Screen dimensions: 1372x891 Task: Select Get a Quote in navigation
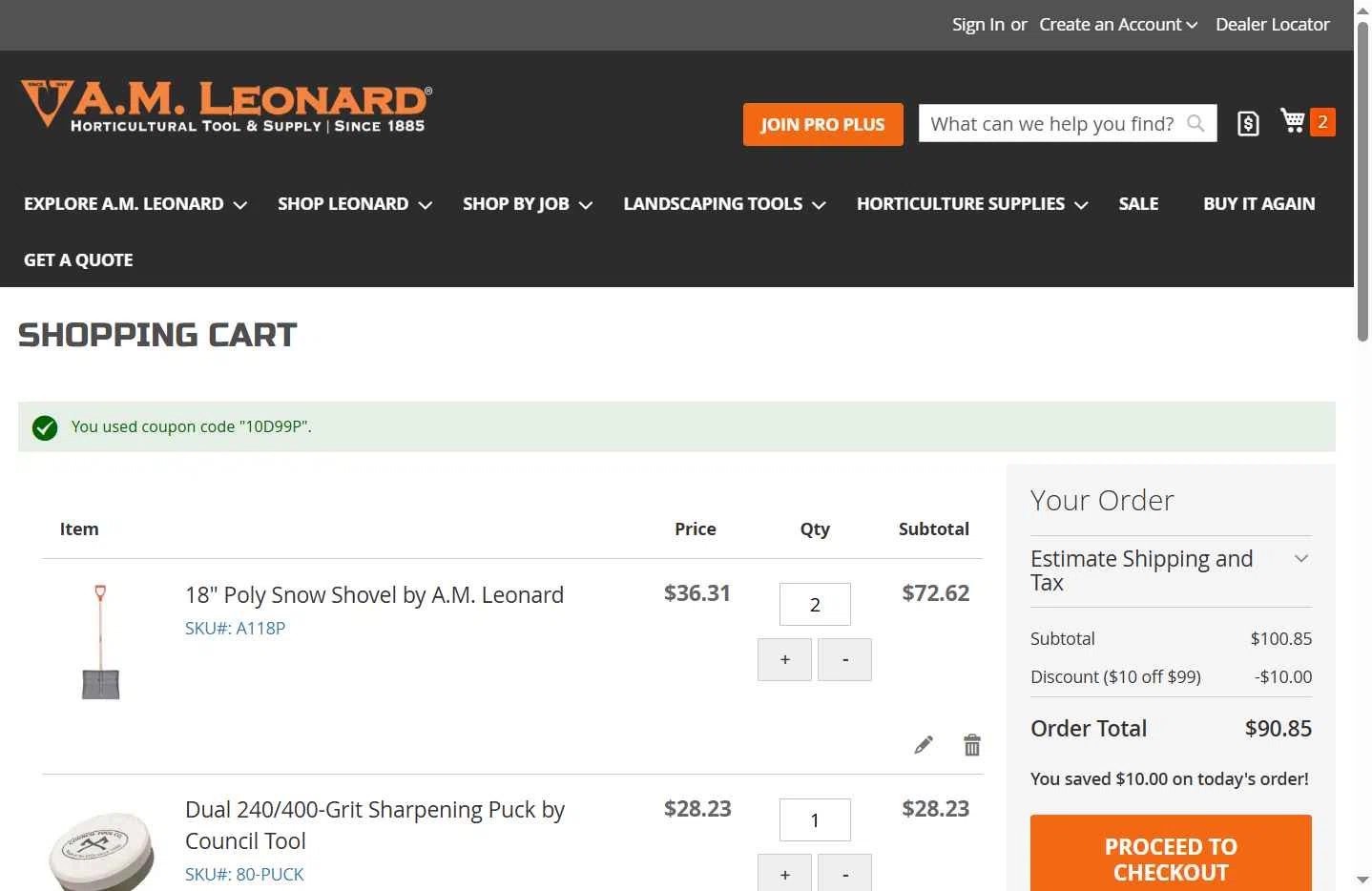point(78,260)
